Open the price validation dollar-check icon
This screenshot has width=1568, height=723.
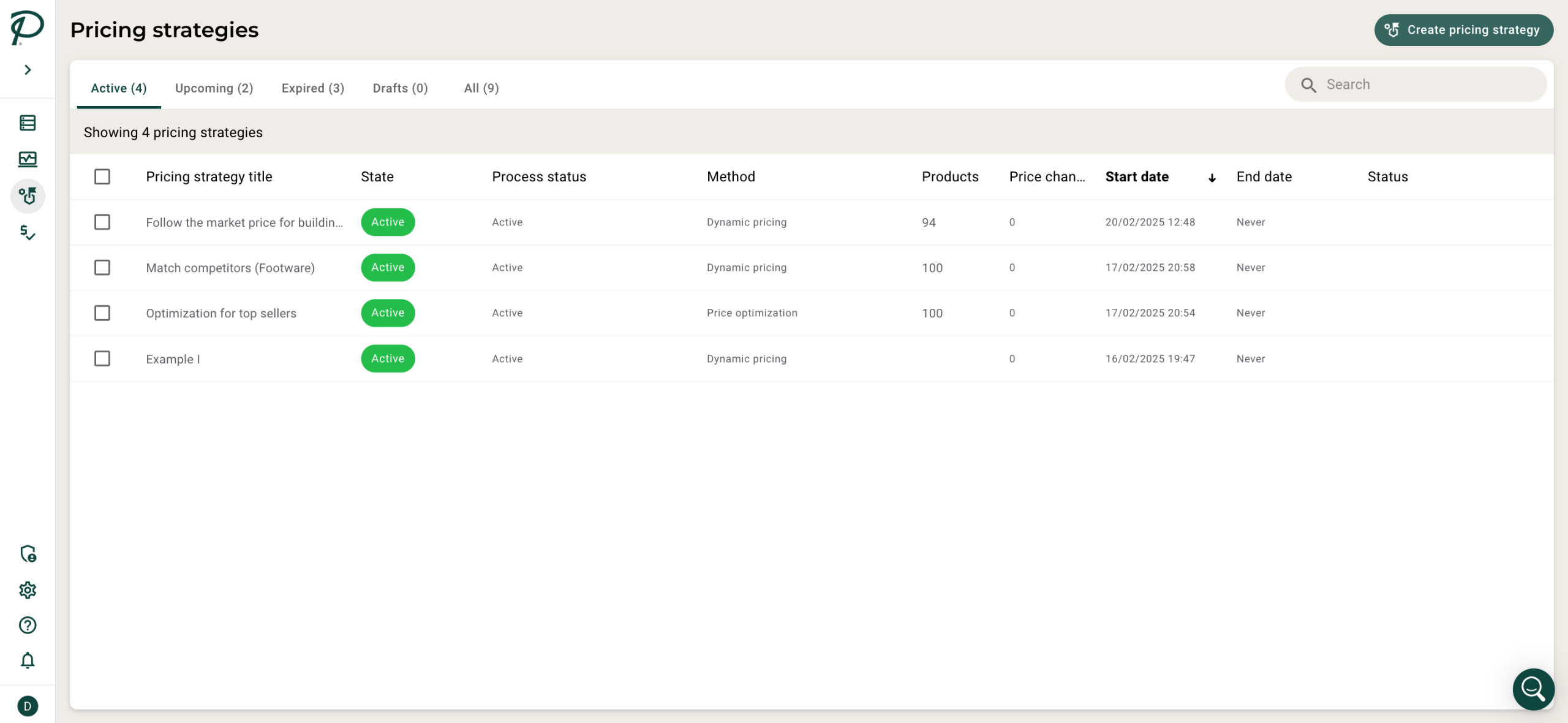click(x=28, y=232)
